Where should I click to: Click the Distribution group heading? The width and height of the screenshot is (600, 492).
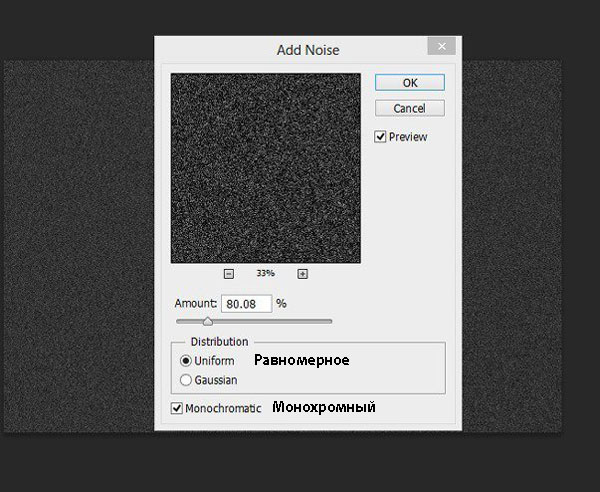coord(219,342)
